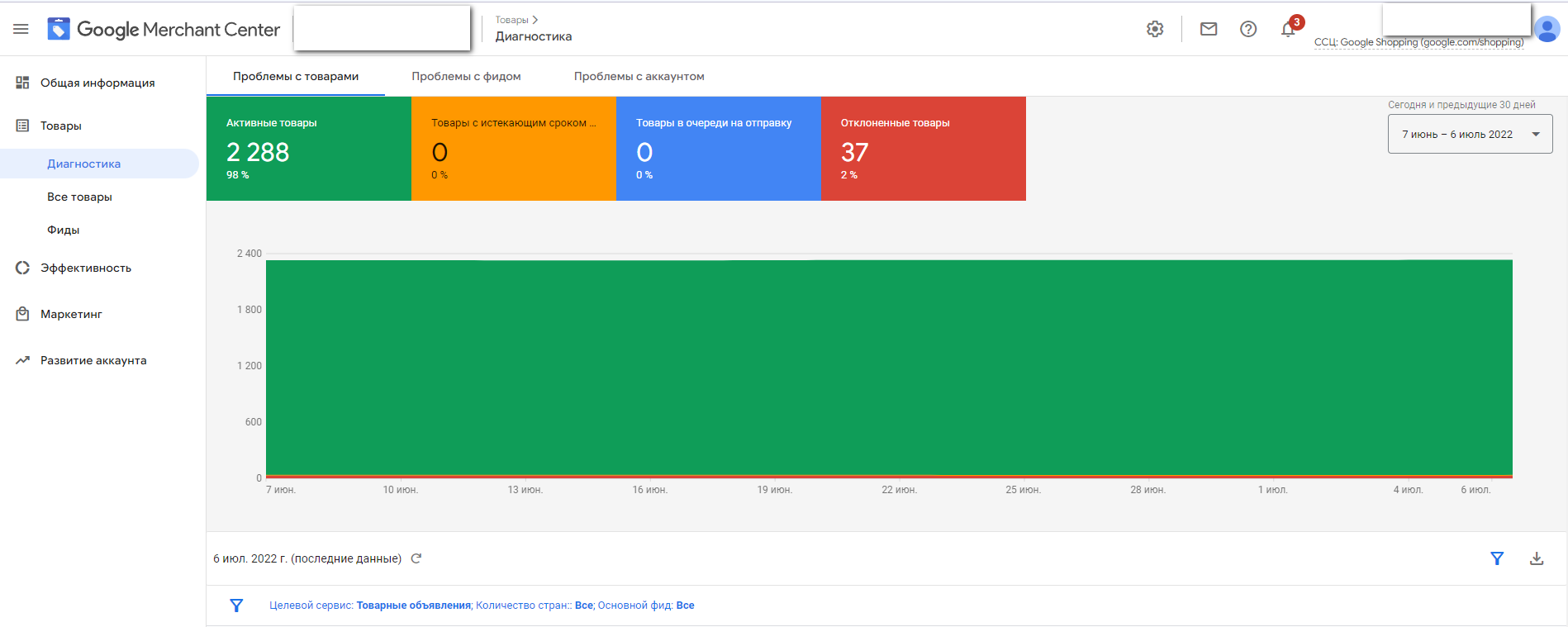The height and width of the screenshot is (627, 1568).
Task: Click the 2 400 y-axis label
Action: click(x=249, y=254)
